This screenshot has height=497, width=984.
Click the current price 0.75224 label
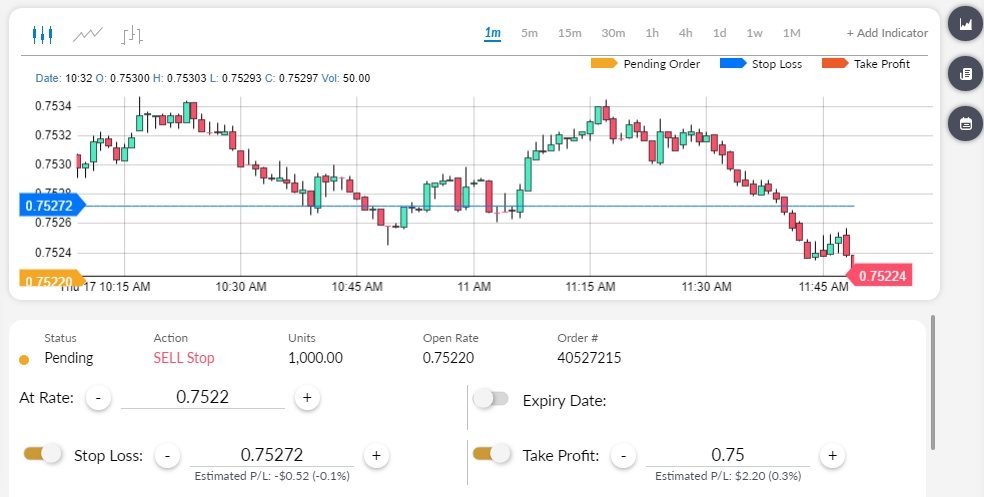(881, 276)
